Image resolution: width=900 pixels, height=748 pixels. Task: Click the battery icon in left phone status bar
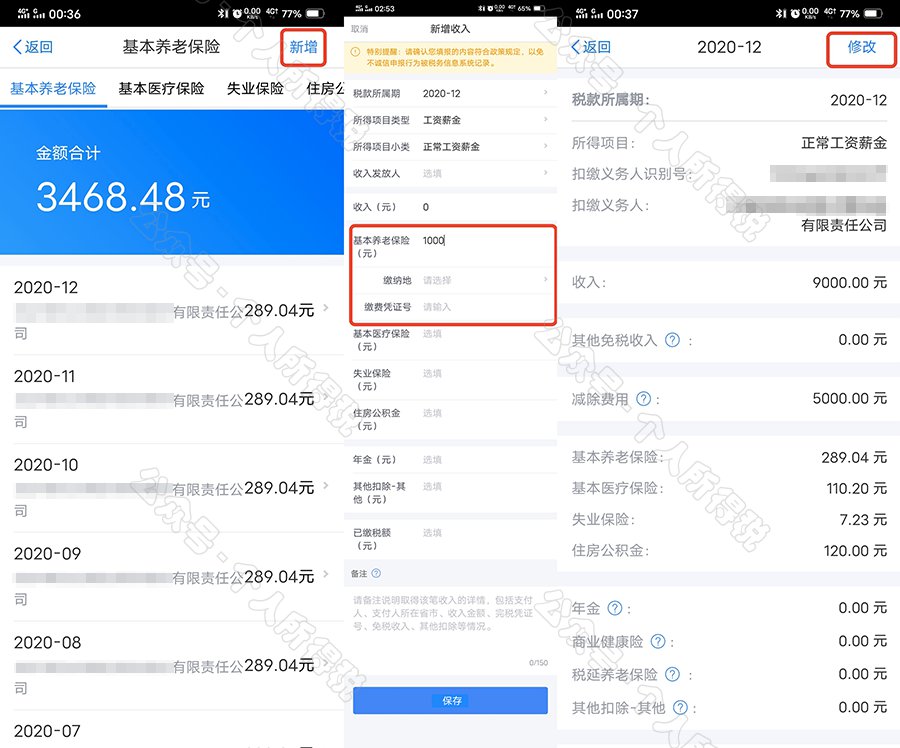pyautogui.click(x=315, y=13)
